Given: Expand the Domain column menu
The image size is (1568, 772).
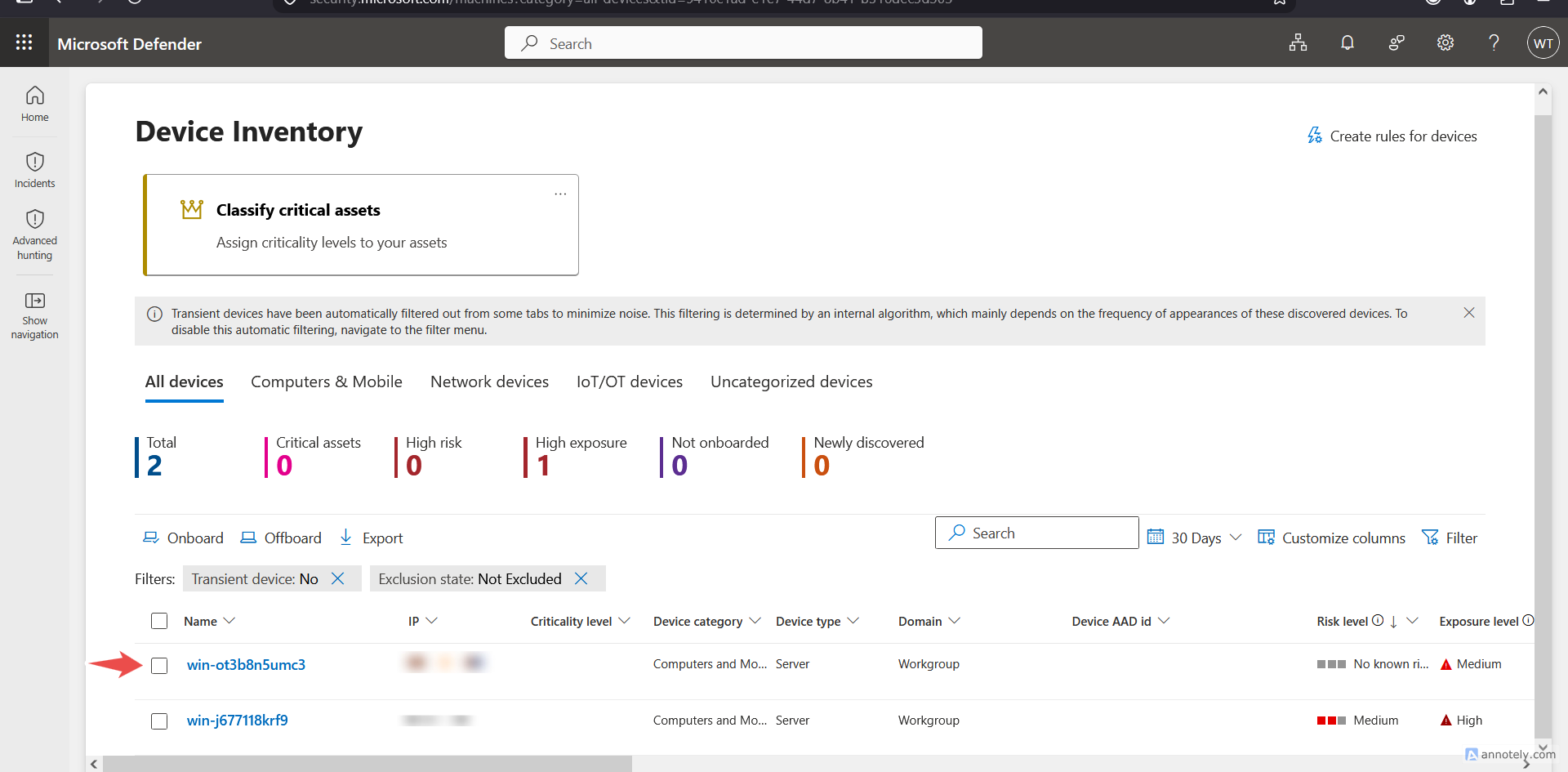Looking at the screenshot, I should [955, 621].
